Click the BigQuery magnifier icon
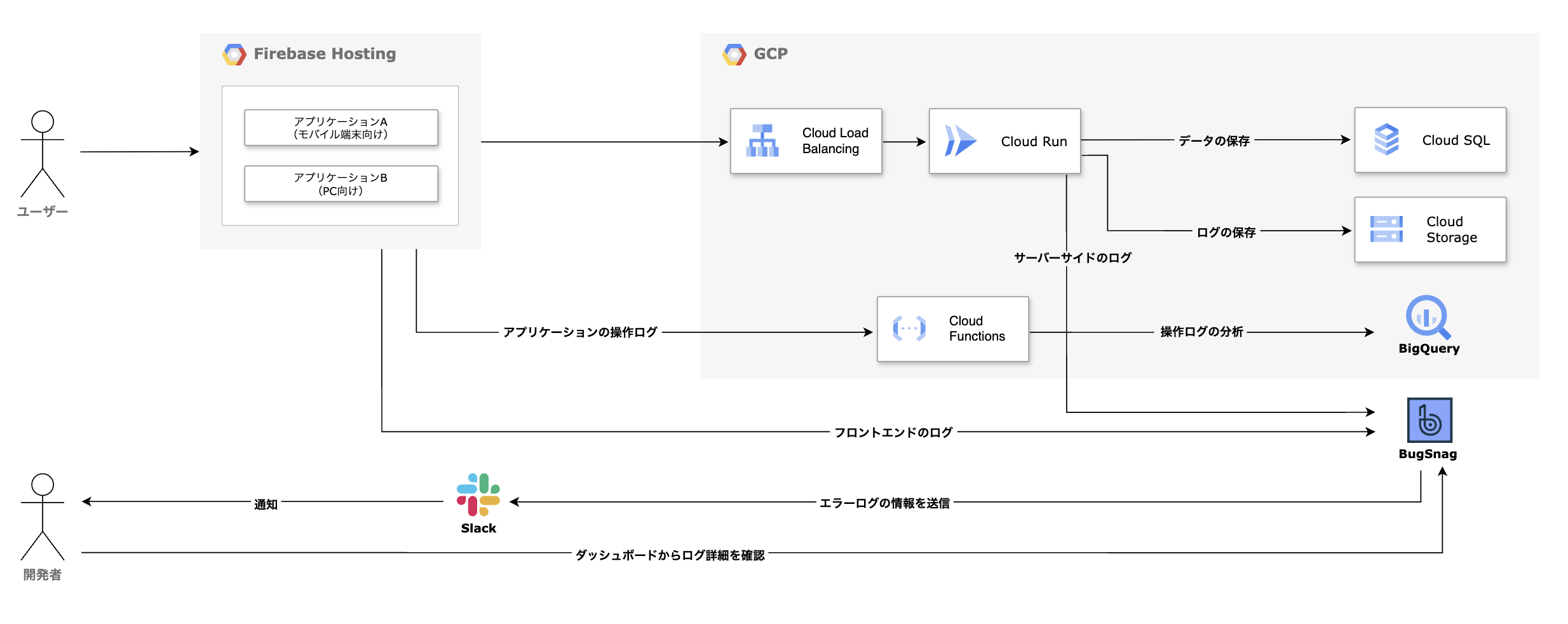 1428,317
